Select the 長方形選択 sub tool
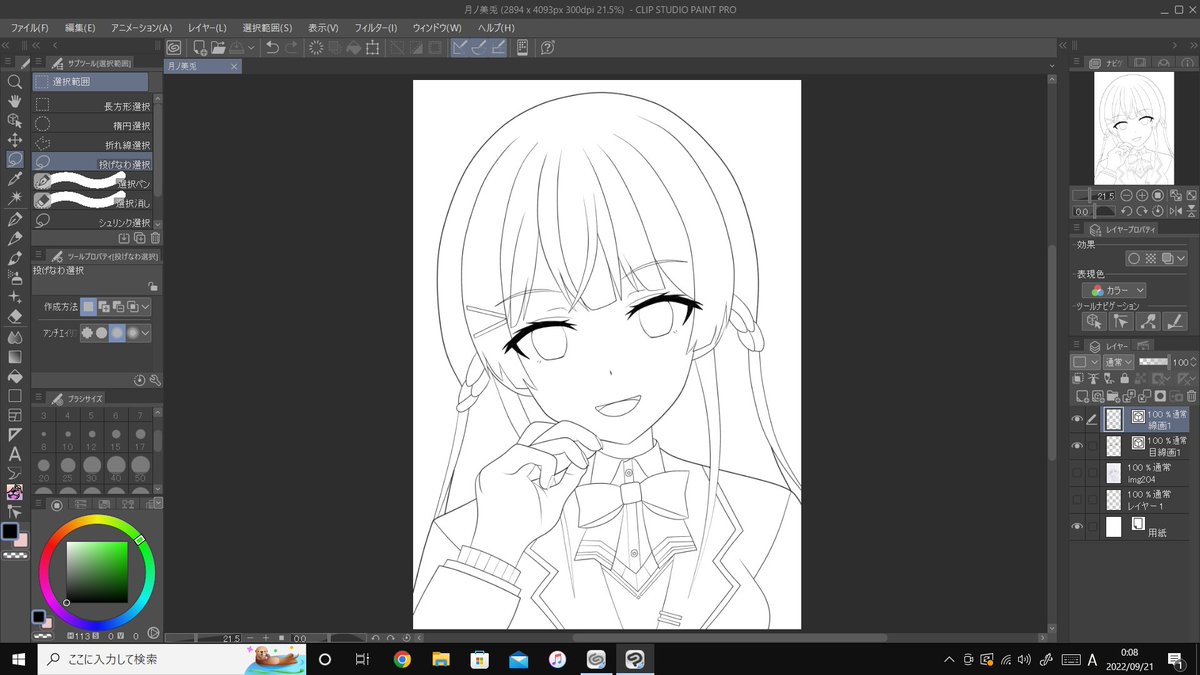 93,106
